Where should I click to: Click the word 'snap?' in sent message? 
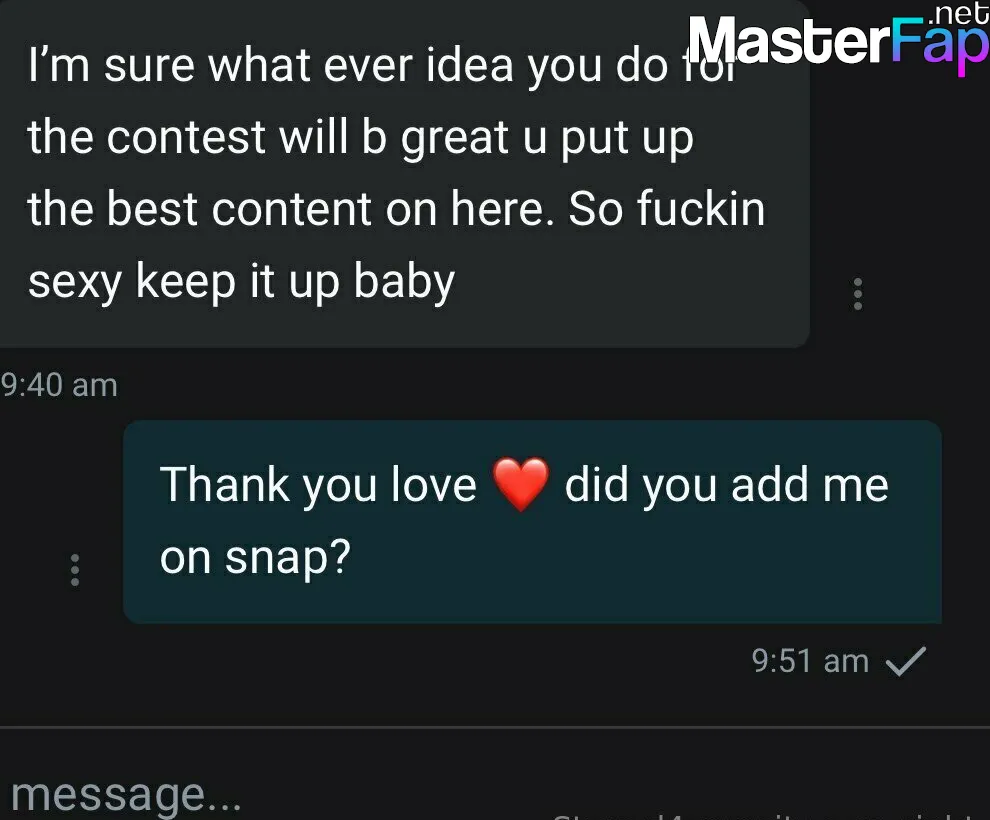[x=288, y=558]
